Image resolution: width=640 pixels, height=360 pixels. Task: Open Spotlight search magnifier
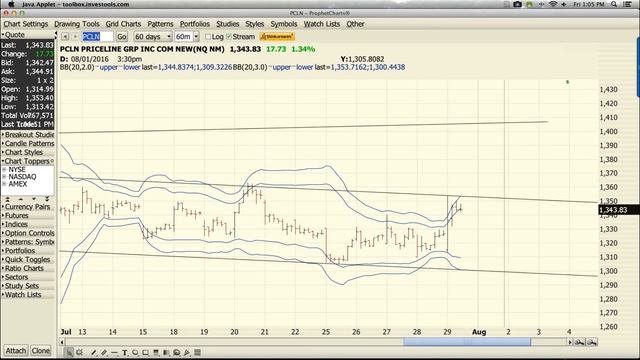(x=614, y=4)
